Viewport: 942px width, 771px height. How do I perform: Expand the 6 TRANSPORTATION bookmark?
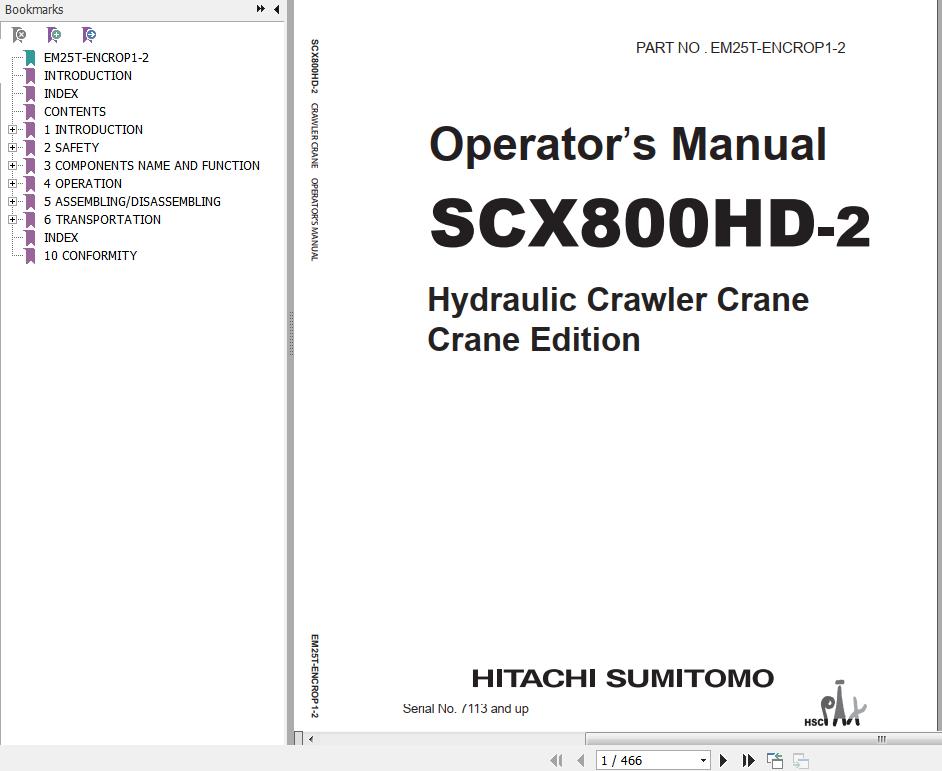click(12, 220)
